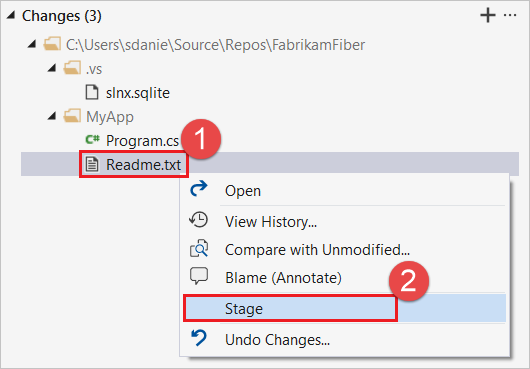Viewport: 530px width, 369px height.
Task: Select the Program.cs file
Action: coord(142,141)
